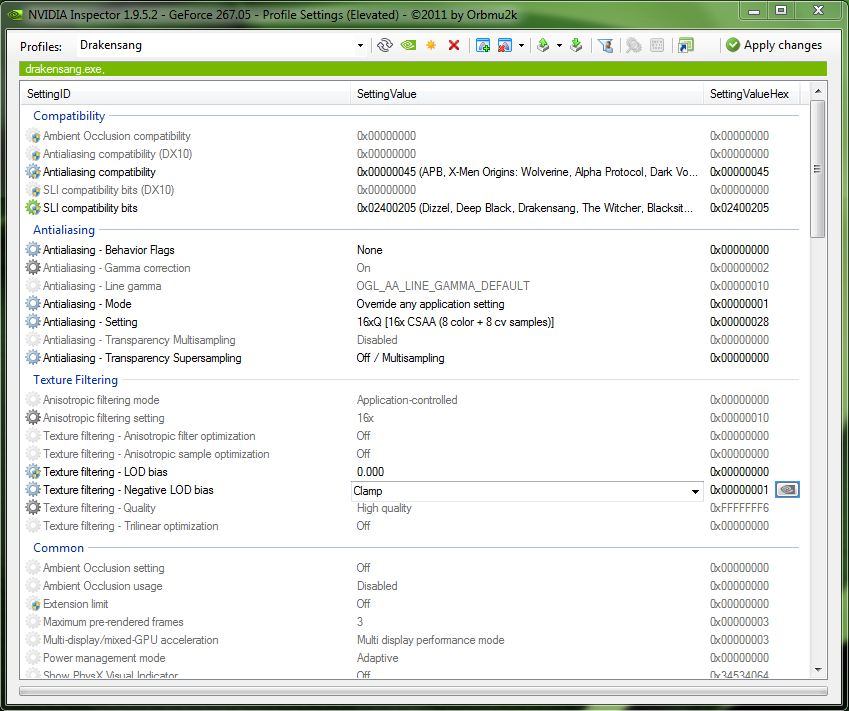Click the gear icon of Antialiasing - Mode
This screenshot has height=711, width=849.
coord(33,303)
